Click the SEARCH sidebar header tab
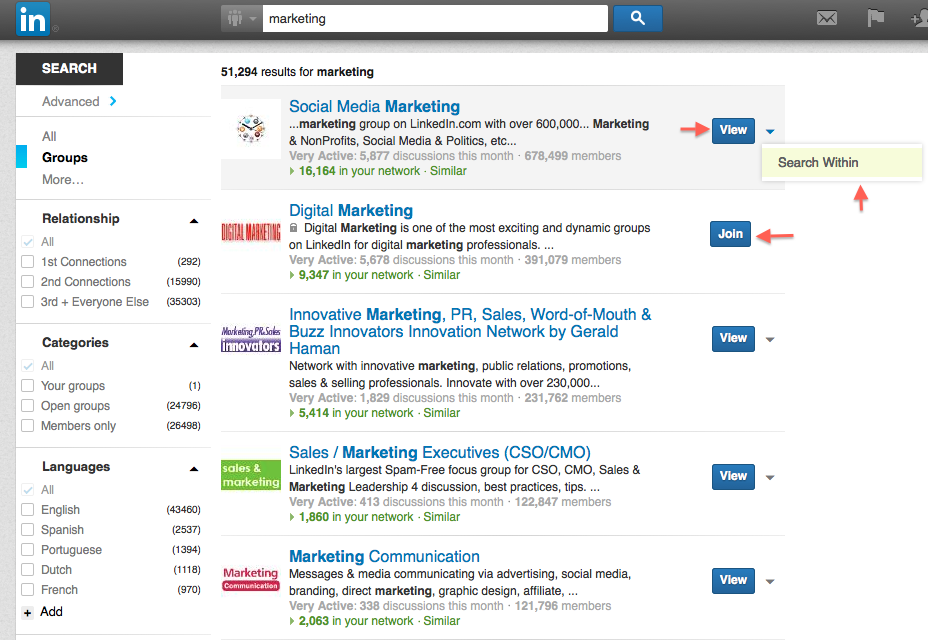Image resolution: width=928 pixels, height=640 pixels. 69,69
